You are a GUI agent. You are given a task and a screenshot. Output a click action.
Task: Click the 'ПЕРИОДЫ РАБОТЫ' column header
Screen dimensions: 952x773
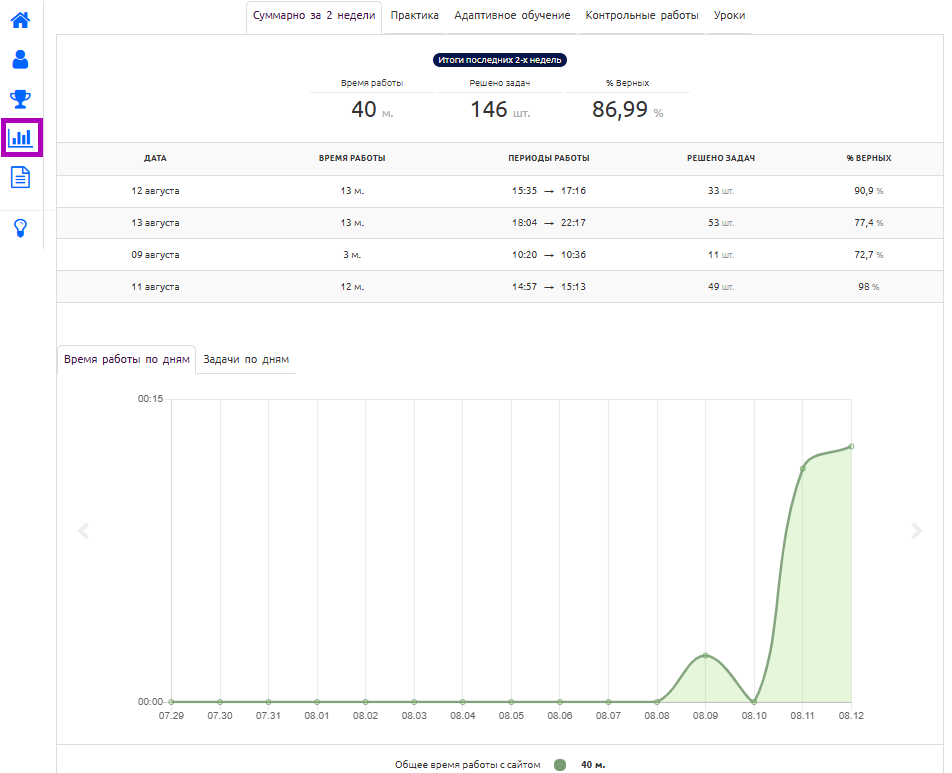[549, 158]
